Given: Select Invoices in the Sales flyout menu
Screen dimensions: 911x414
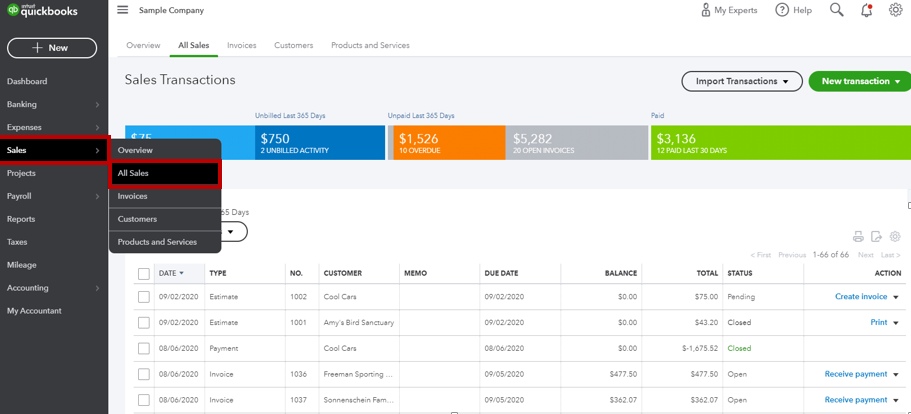Looking at the screenshot, I should pos(133,196).
